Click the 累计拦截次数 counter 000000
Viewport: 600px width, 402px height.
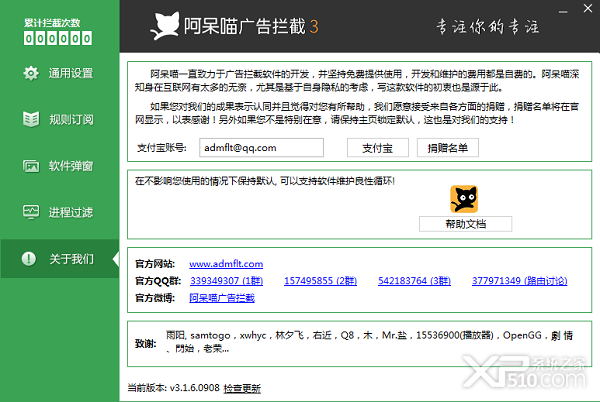tap(58, 38)
